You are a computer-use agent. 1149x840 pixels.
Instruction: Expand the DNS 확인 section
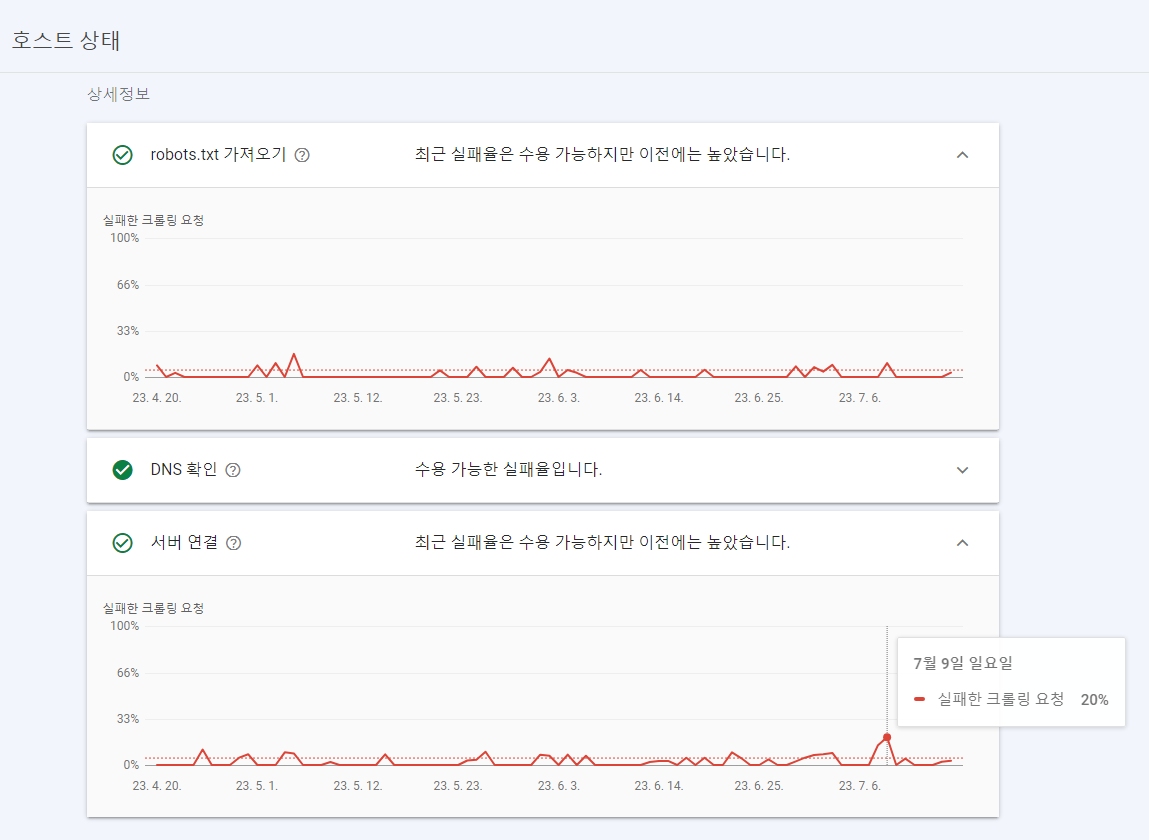(962, 470)
